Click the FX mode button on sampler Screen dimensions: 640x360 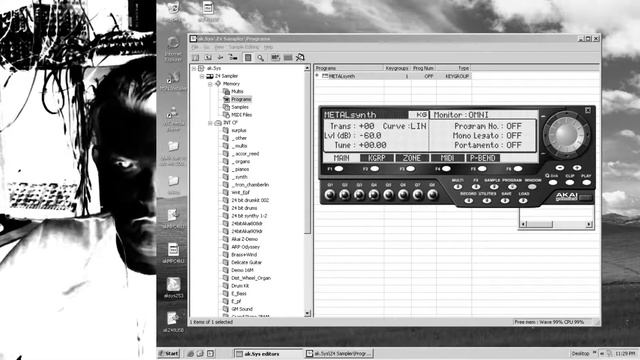476,187
